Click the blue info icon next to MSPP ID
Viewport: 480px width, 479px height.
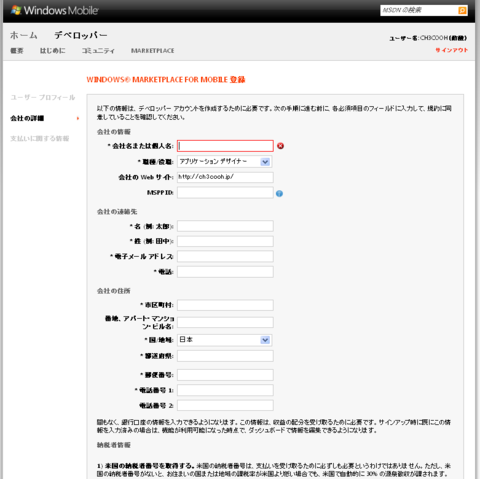(x=279, y=193)
